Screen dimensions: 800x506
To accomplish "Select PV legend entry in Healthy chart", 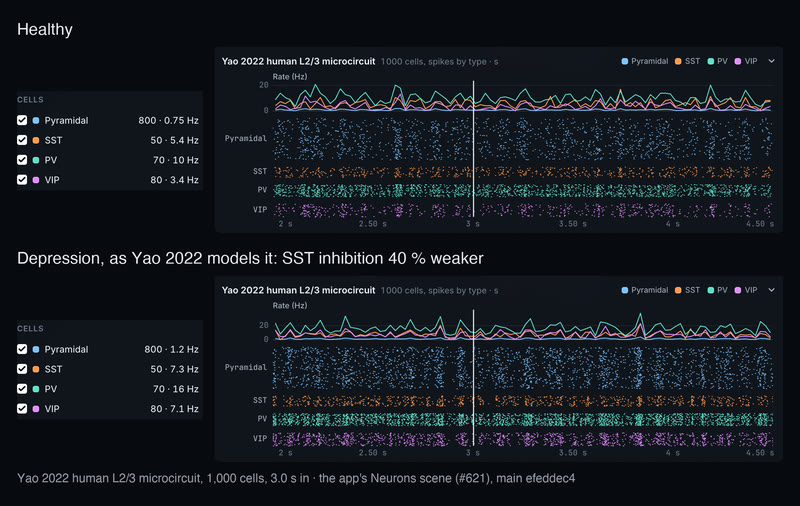I will [x=718, y=61].
